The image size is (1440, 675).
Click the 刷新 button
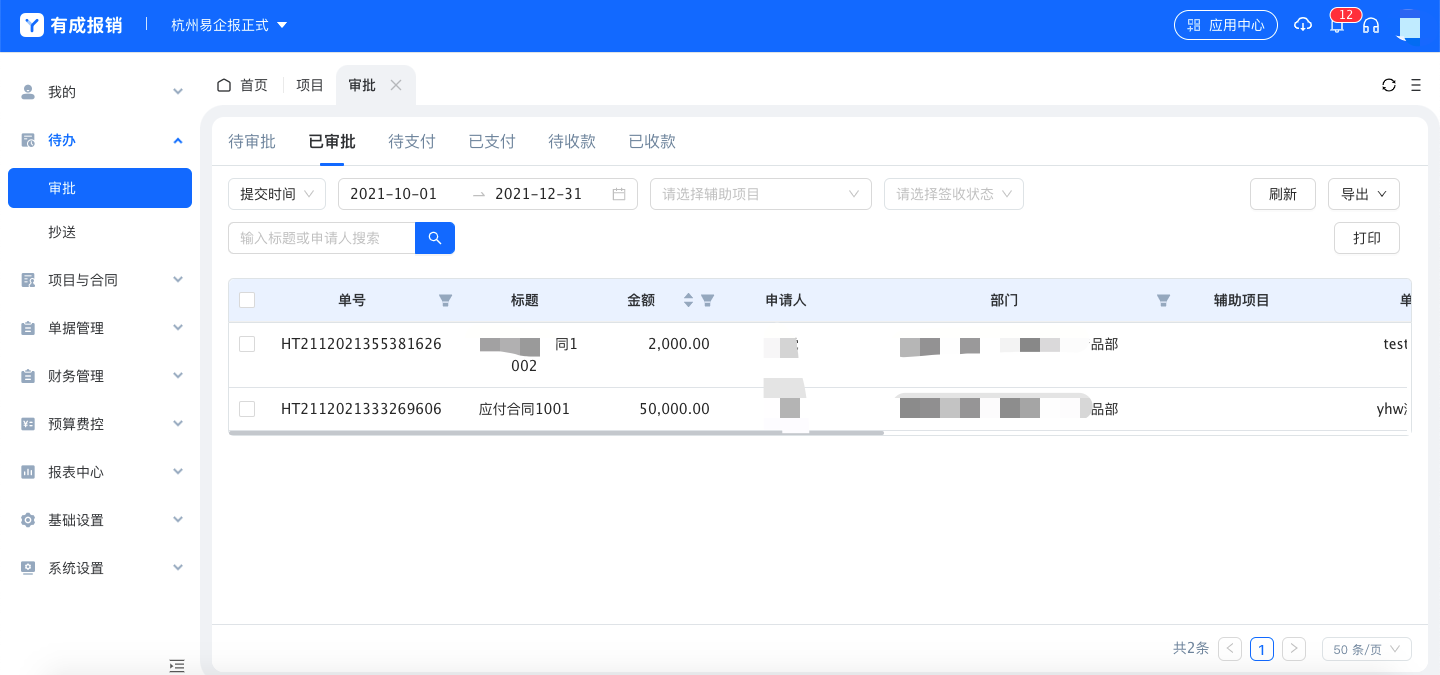coord(1283,194)
